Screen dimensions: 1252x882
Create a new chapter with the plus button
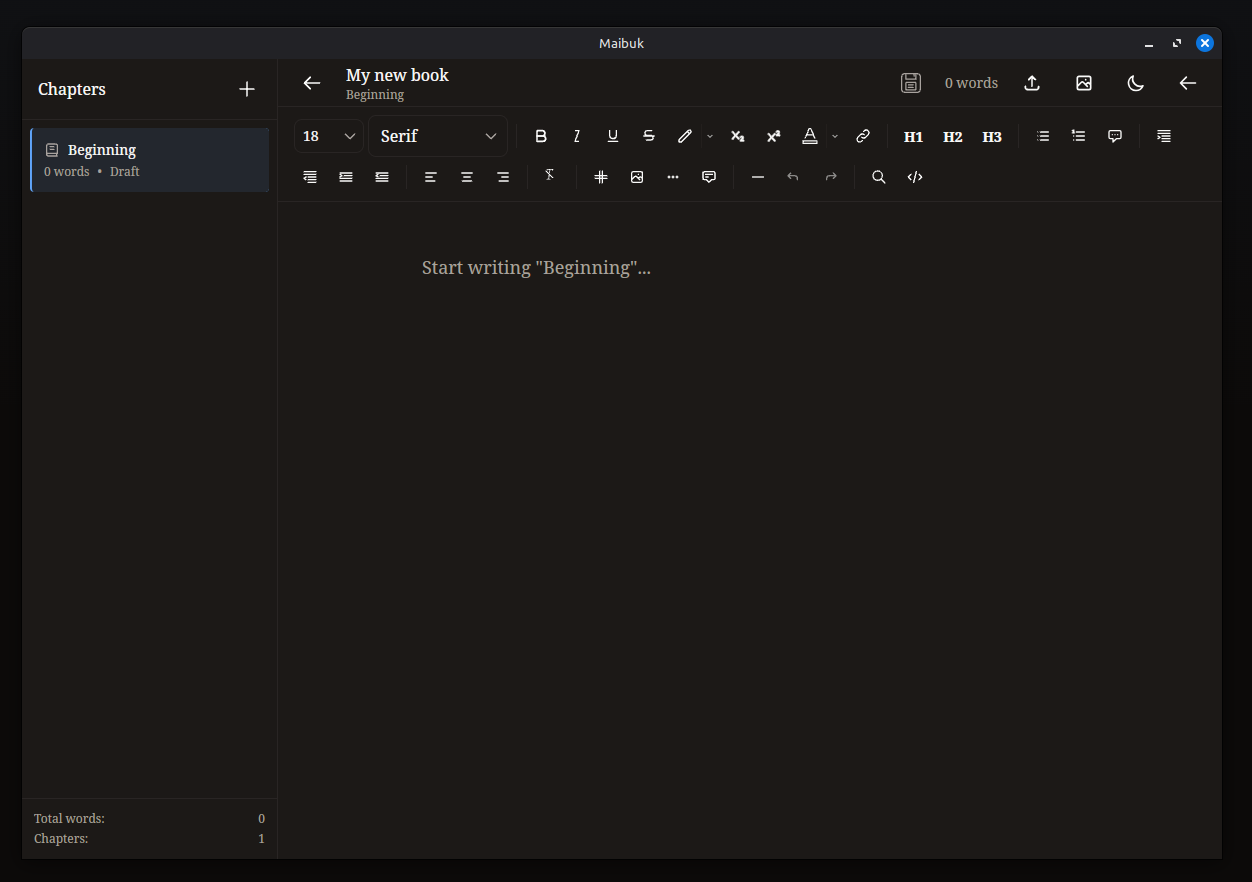(x=246, y=89)
